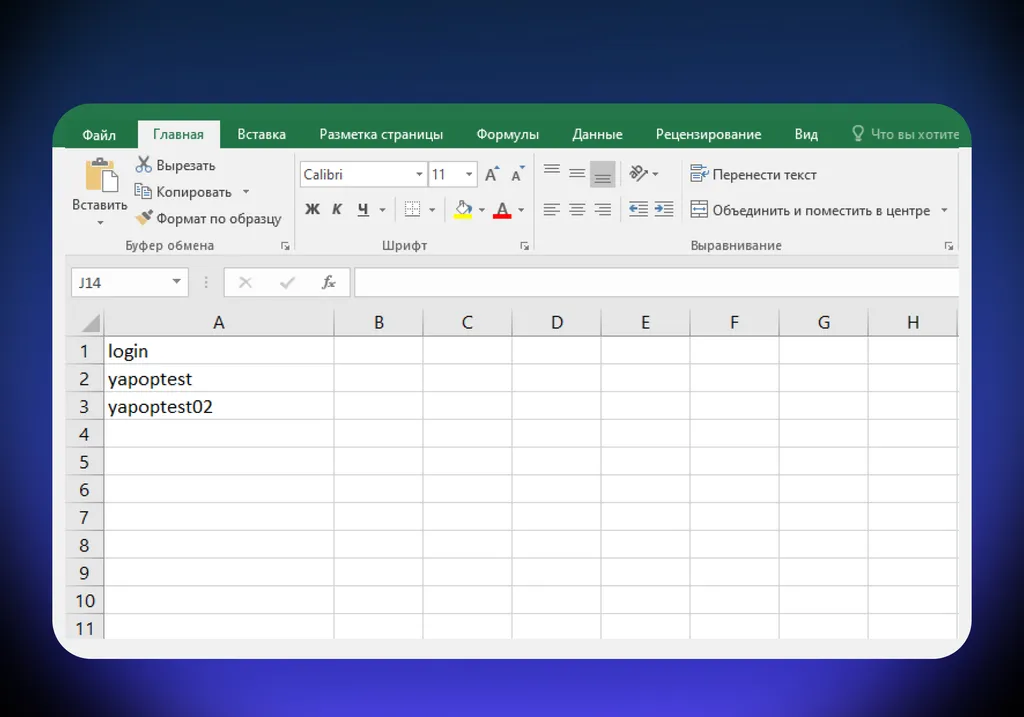The height and width of the screenshot is (717, 1024).
Task: Click the Что вы хотите search box
Action: click(x=905, y=135)
